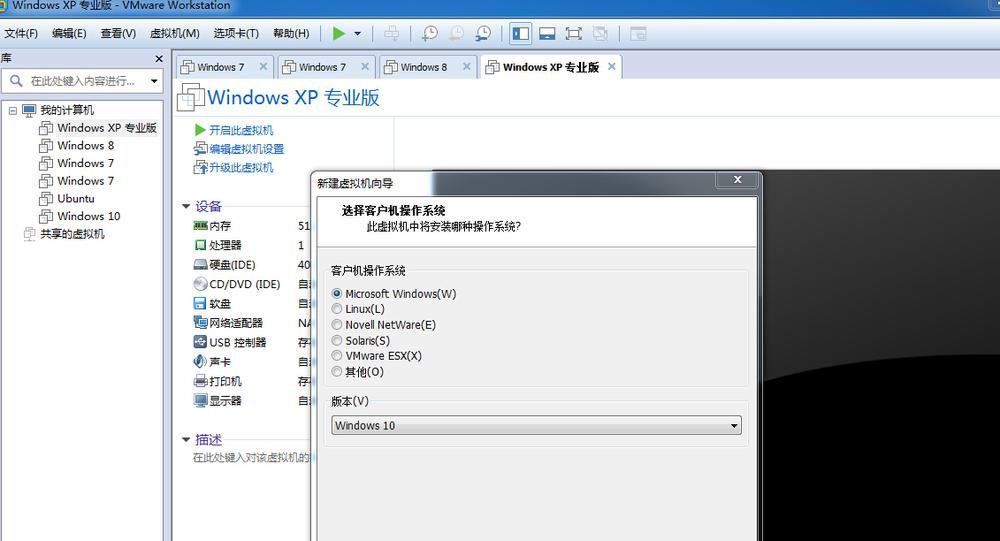Open the 编辑(E) menu
This screenshot has height=541, width=1000.
tap(69, 33)
